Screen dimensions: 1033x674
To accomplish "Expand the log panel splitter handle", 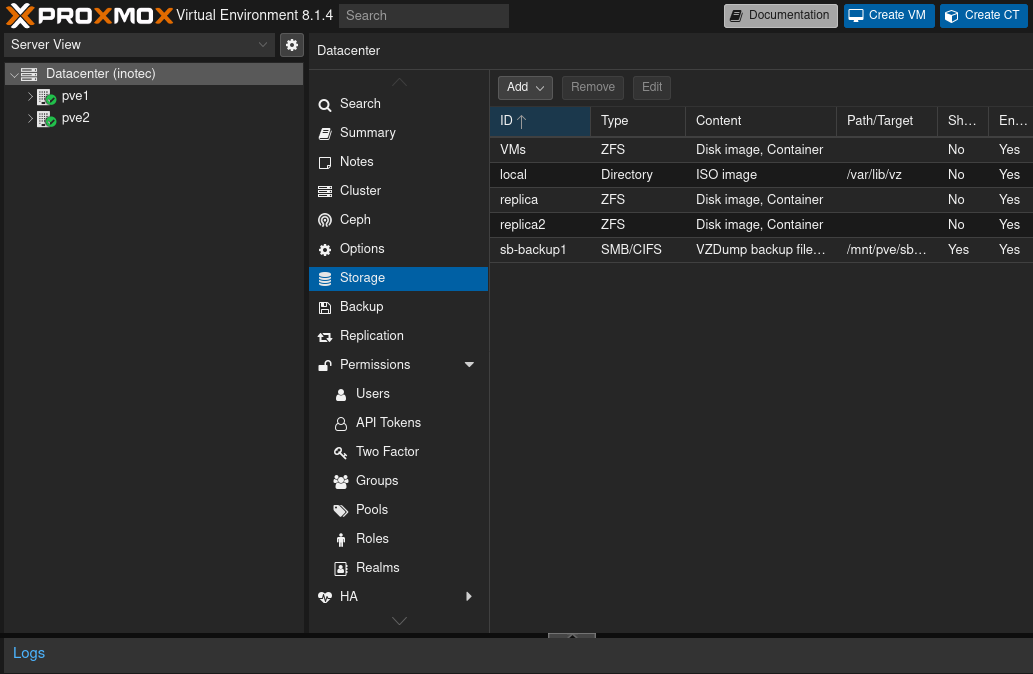I will click(x=572, y=636).
